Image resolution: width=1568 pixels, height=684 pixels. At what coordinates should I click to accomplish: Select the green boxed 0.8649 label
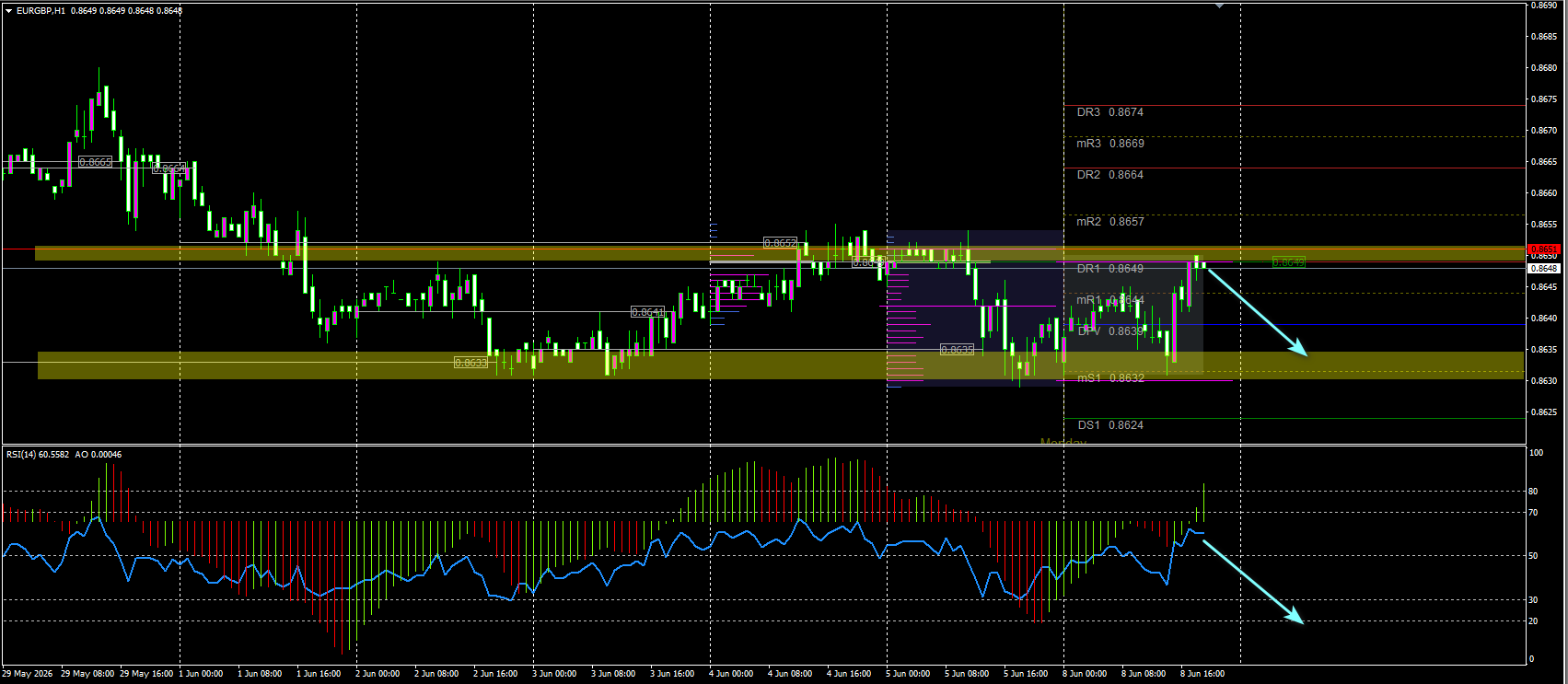pyautogui.click(x=1289, y=262)
